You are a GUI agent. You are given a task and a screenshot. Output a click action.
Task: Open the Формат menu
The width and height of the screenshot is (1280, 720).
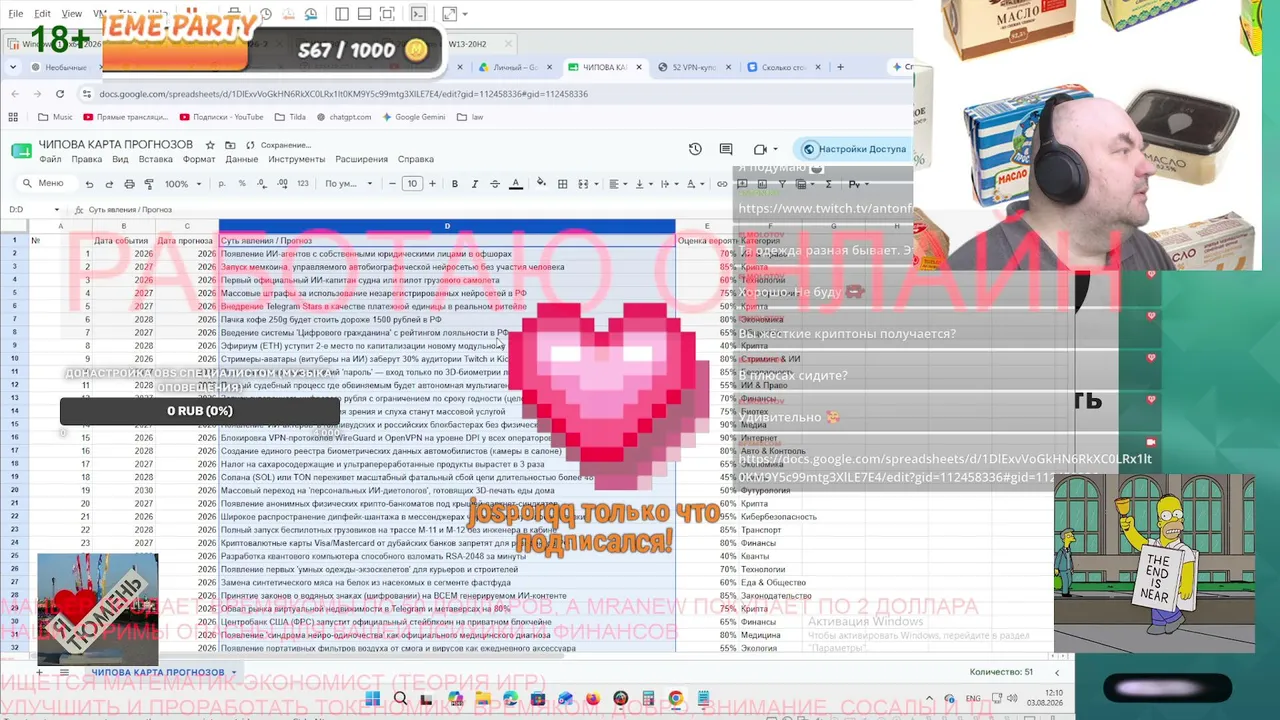coord(199,159)
